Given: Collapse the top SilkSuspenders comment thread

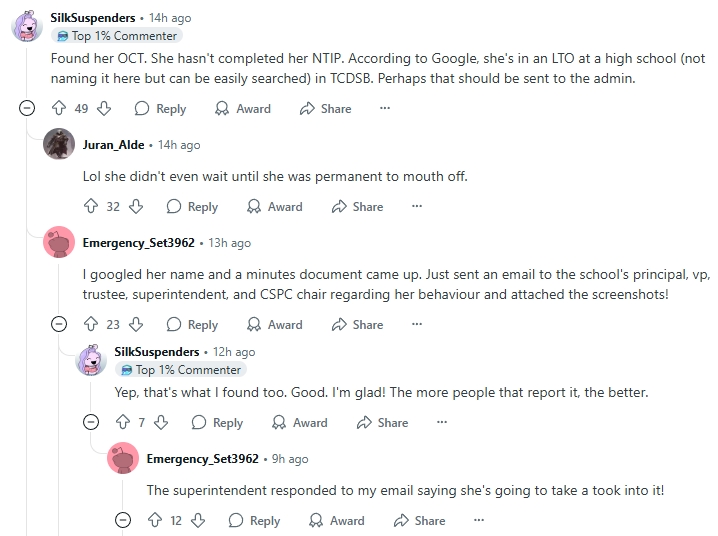Looking at the screenshot, I should [27, 108].
